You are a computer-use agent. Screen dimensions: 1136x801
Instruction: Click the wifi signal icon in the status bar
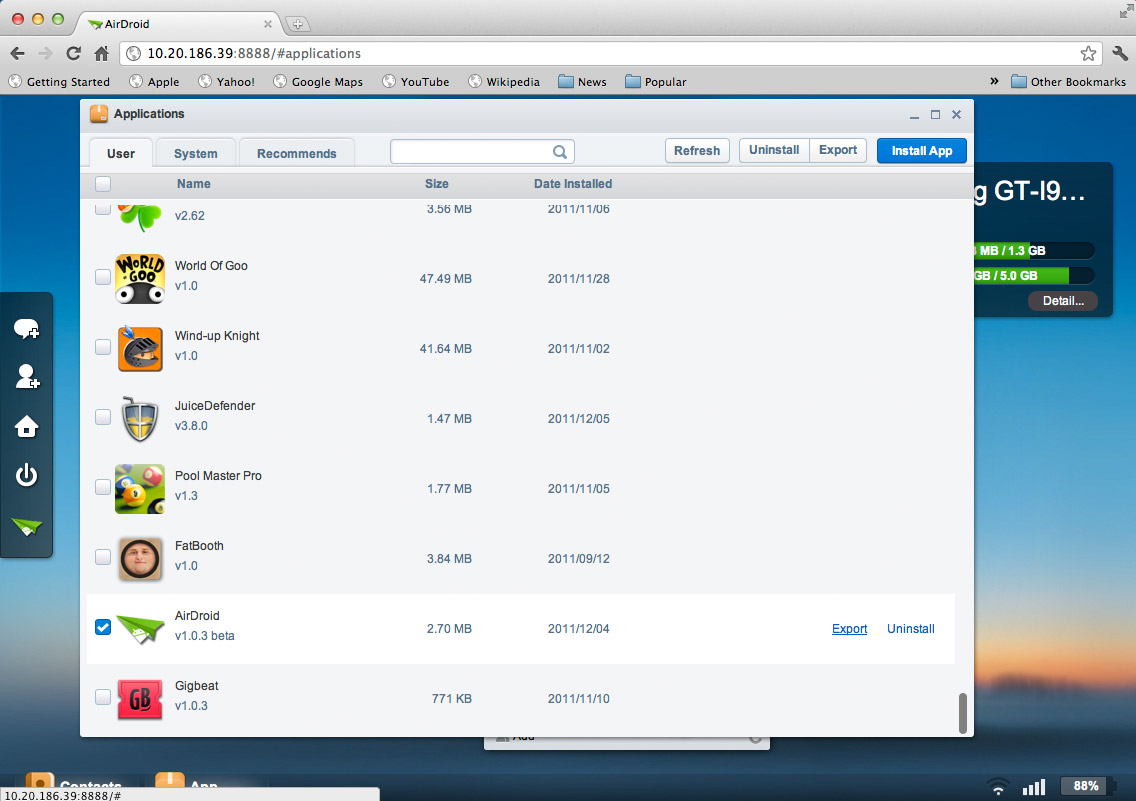tap(997, 787)
